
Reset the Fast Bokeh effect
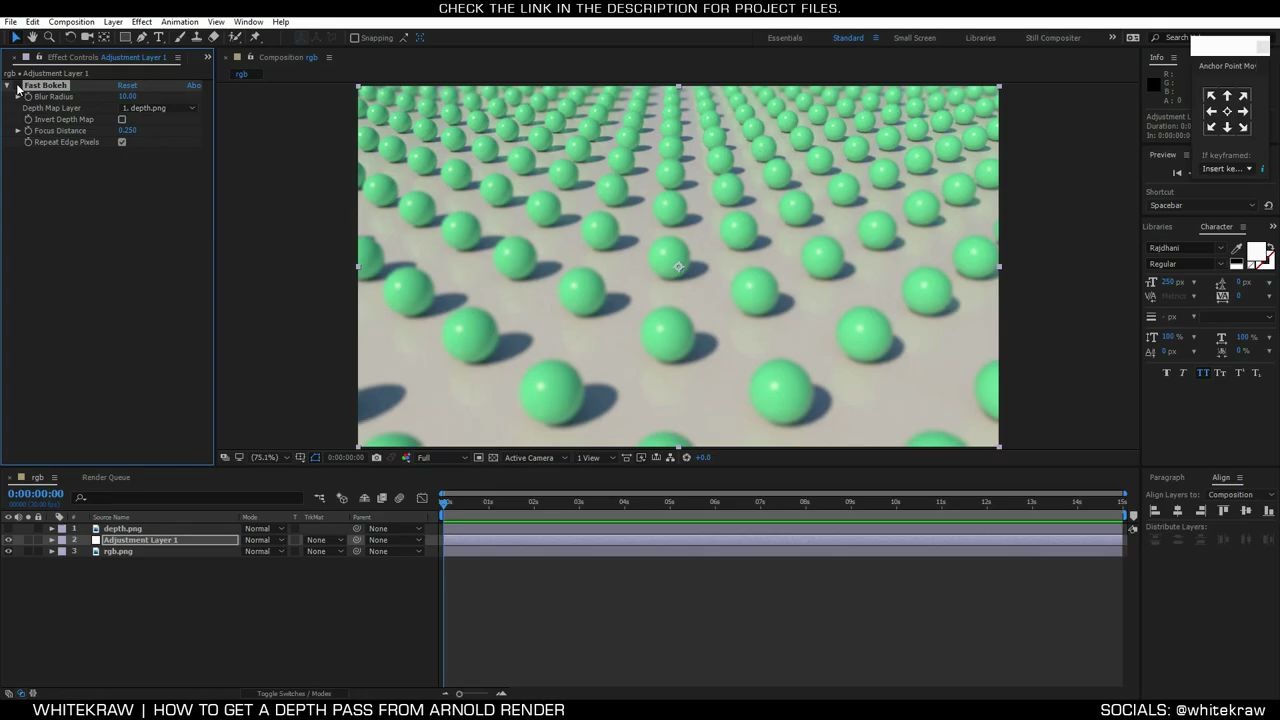click(128, 85)
